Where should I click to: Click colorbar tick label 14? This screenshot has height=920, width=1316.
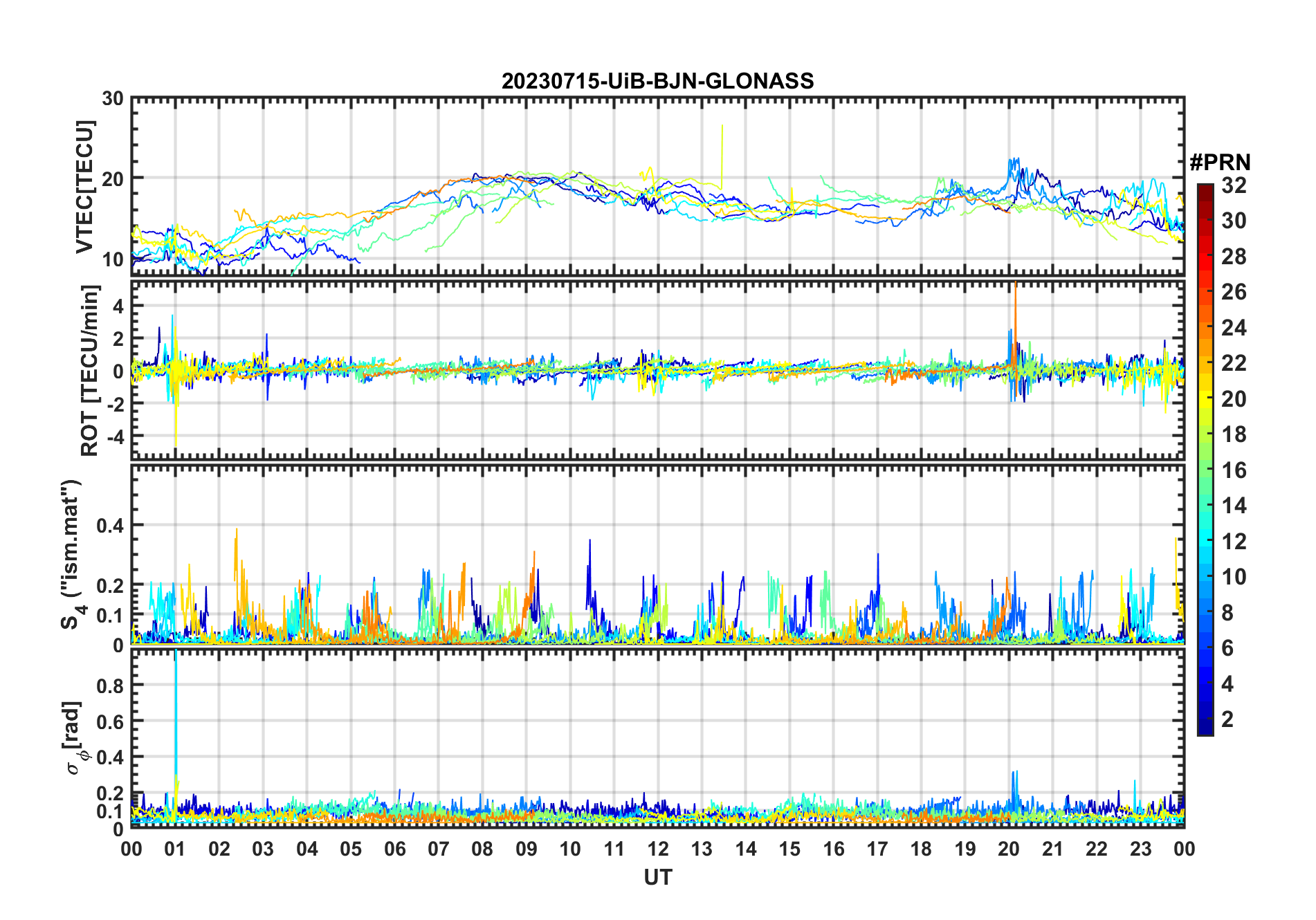pos(1234,506)
